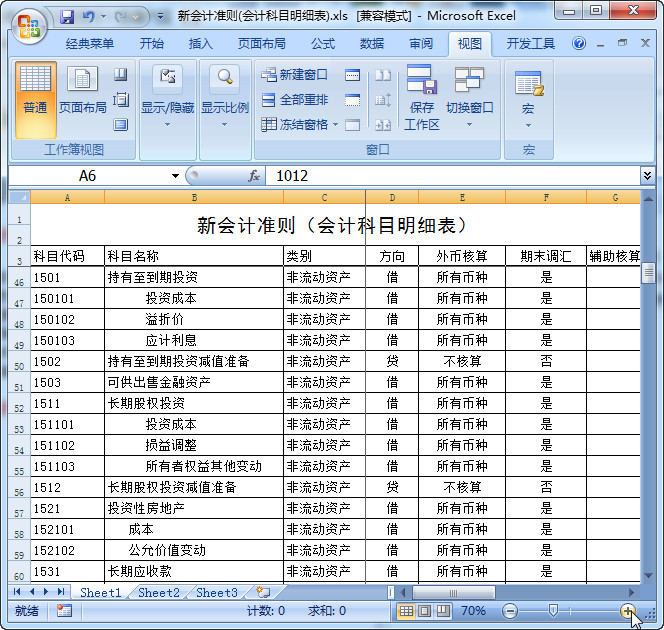This screenshot has width=664, height=630.
Task: Open the Macros (宏) dropdown
Action: [528, 99]
